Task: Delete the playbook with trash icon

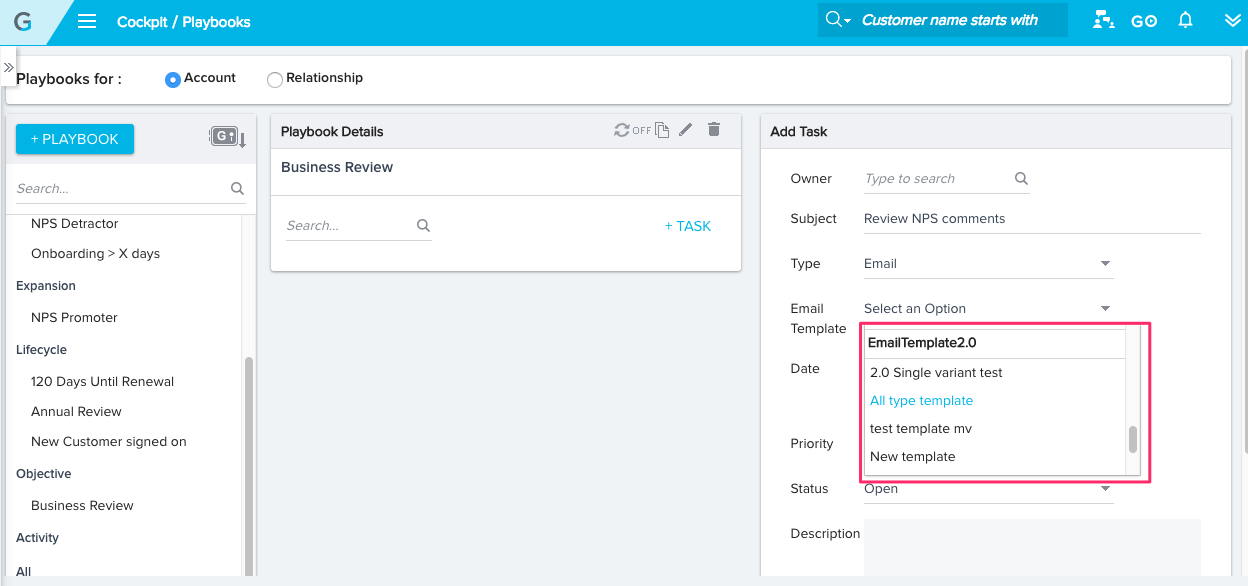Action: point(713,129)
